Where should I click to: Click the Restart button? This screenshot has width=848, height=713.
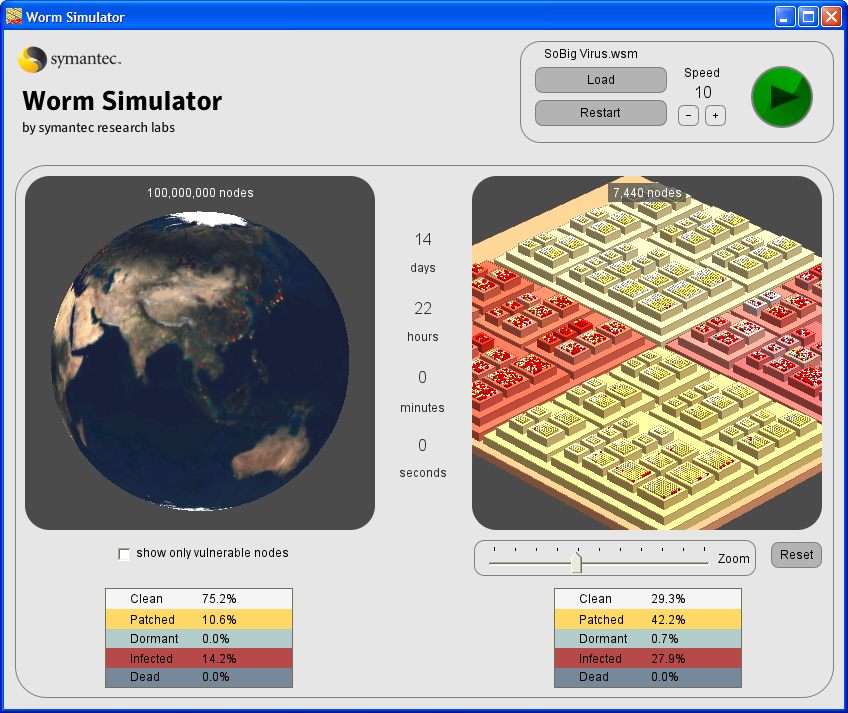pos(600,113)
